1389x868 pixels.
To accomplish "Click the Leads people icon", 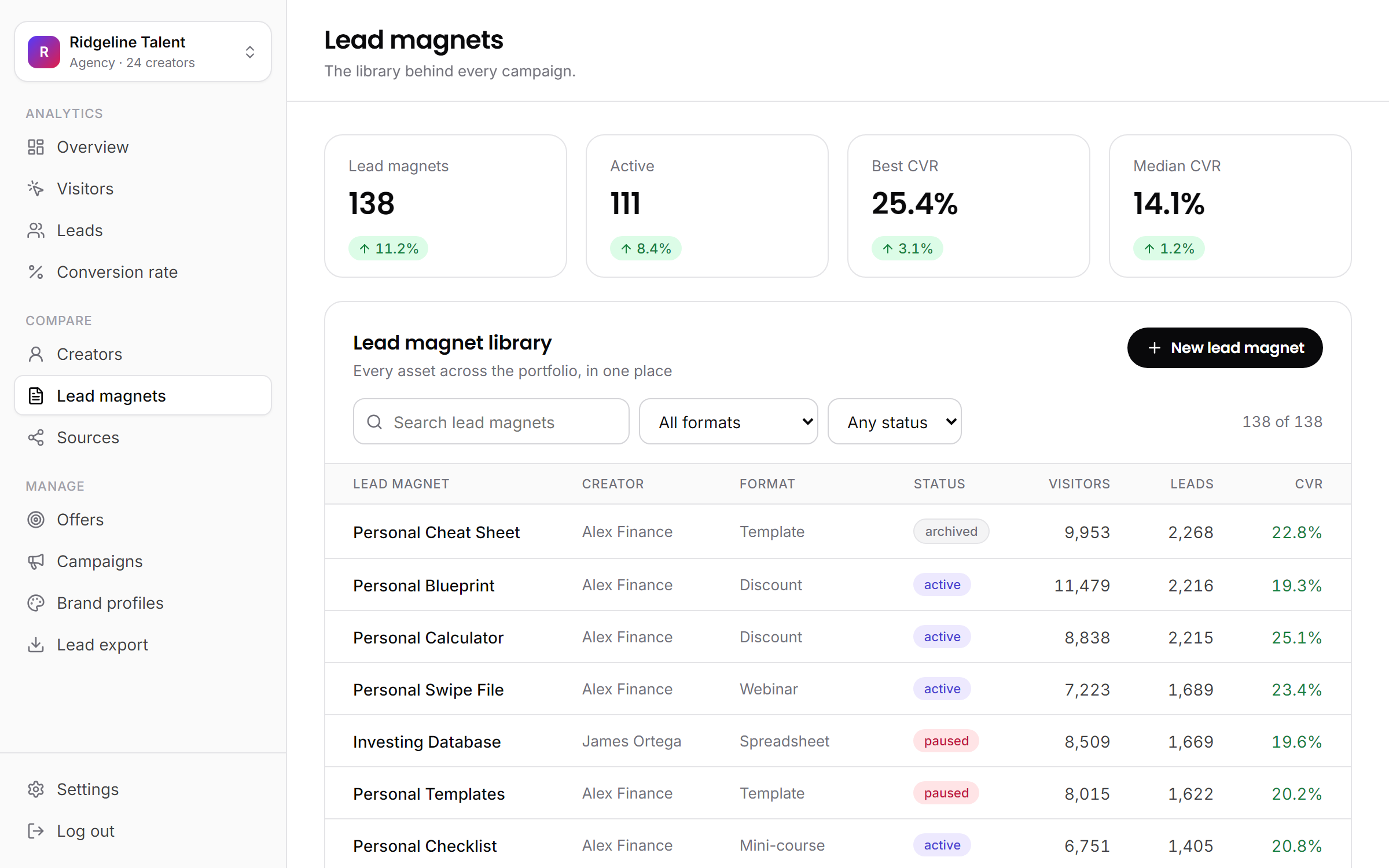I will pyautogui.click(x=36, y=230).
